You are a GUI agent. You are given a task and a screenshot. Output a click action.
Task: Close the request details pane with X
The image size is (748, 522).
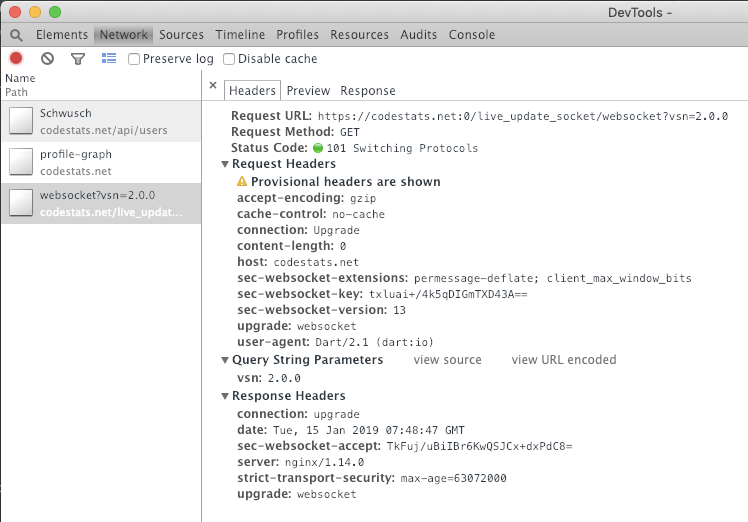213,85
